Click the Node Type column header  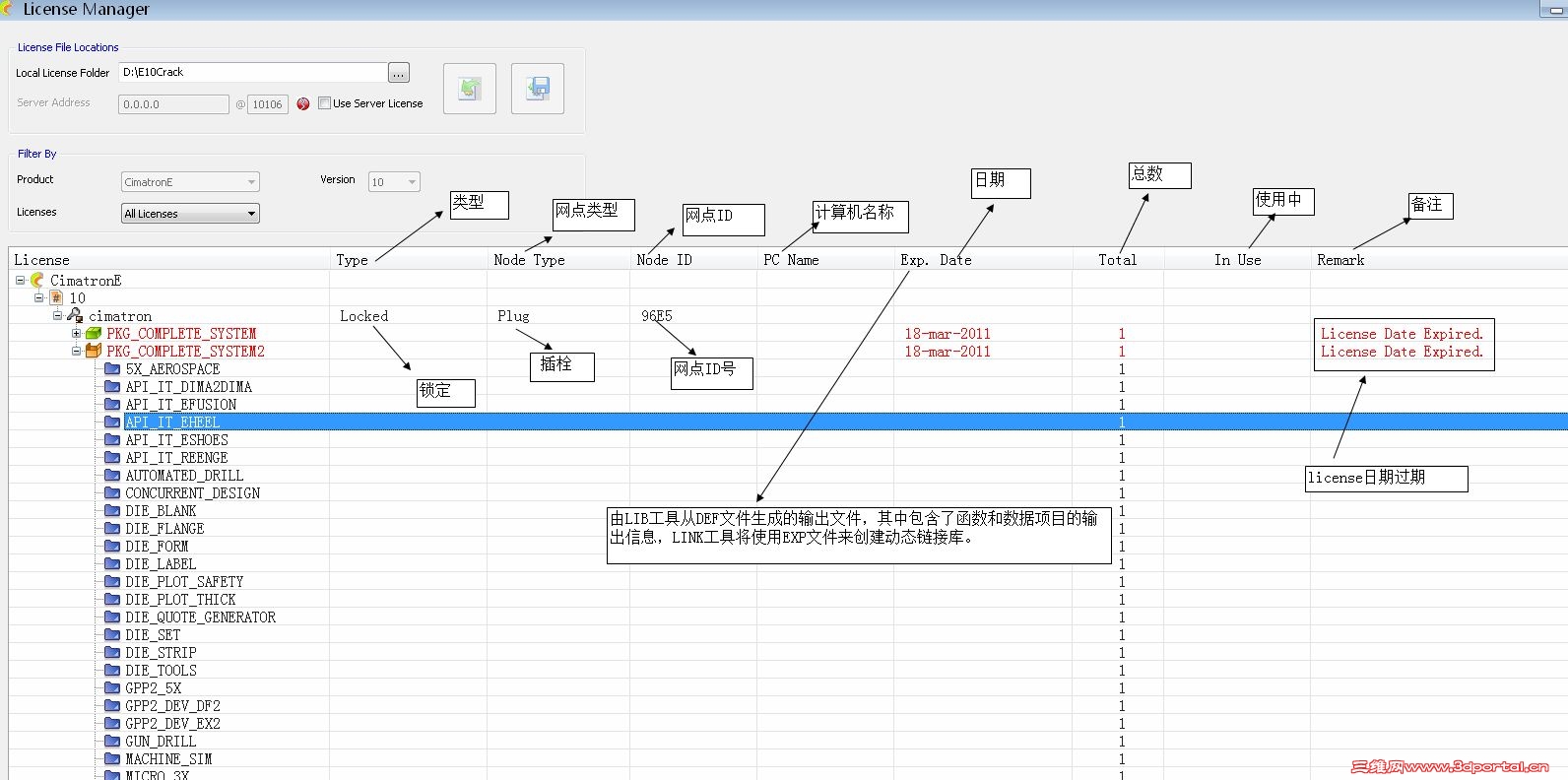(x=558, y=260)
